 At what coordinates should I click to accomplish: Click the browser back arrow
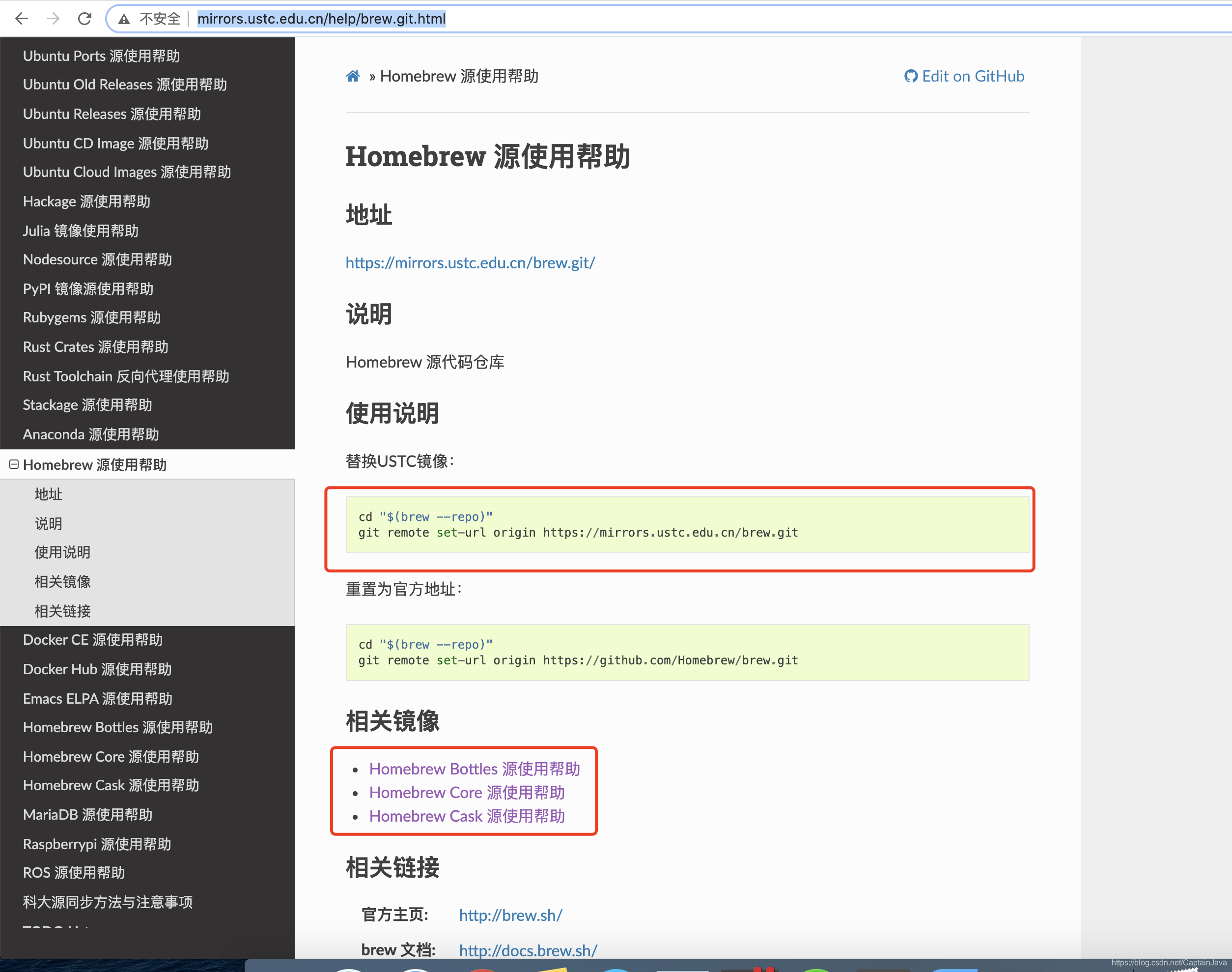22,19
